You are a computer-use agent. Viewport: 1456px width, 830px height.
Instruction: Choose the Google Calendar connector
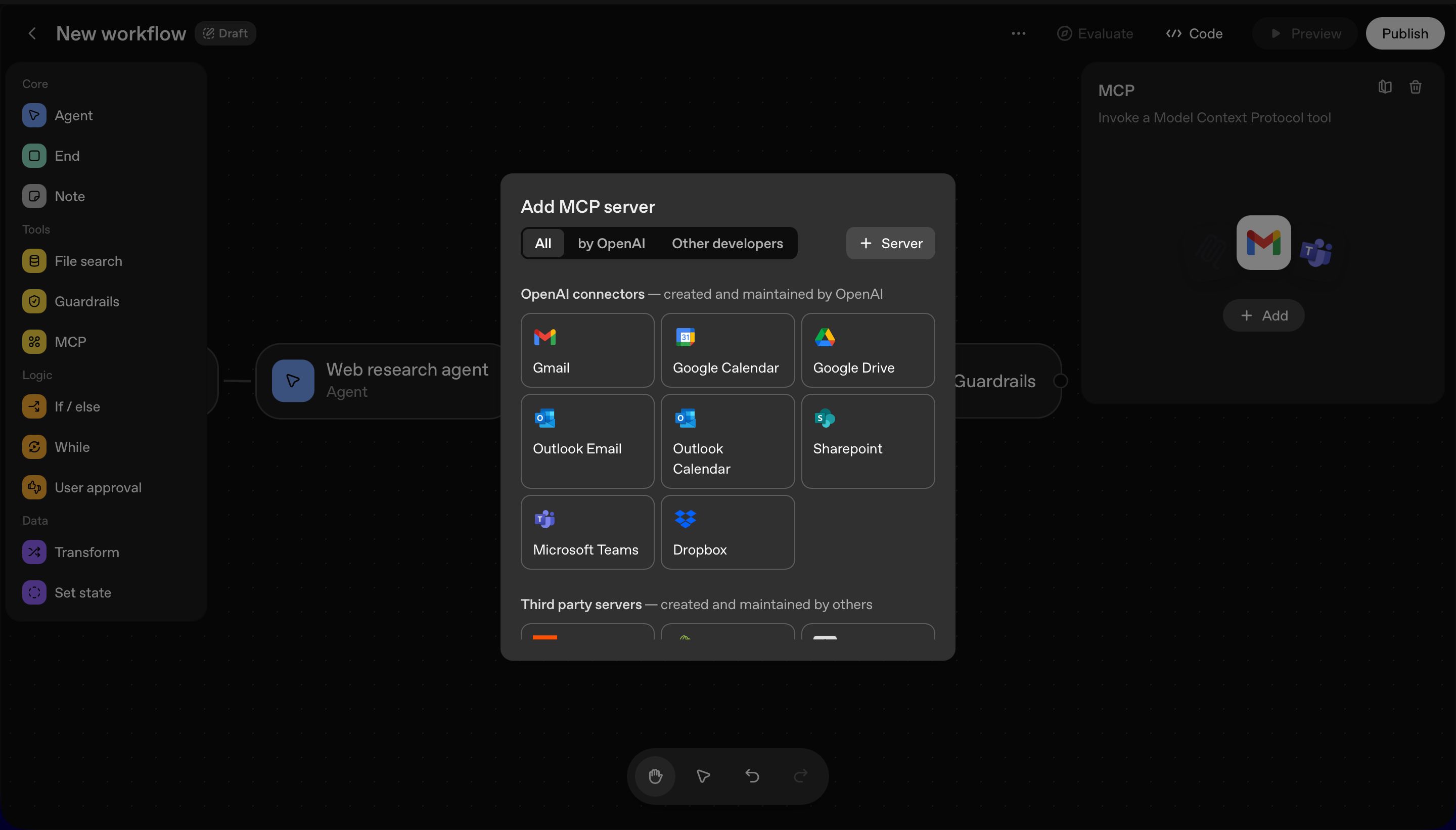pyautogui.click(x=727, y=350)
